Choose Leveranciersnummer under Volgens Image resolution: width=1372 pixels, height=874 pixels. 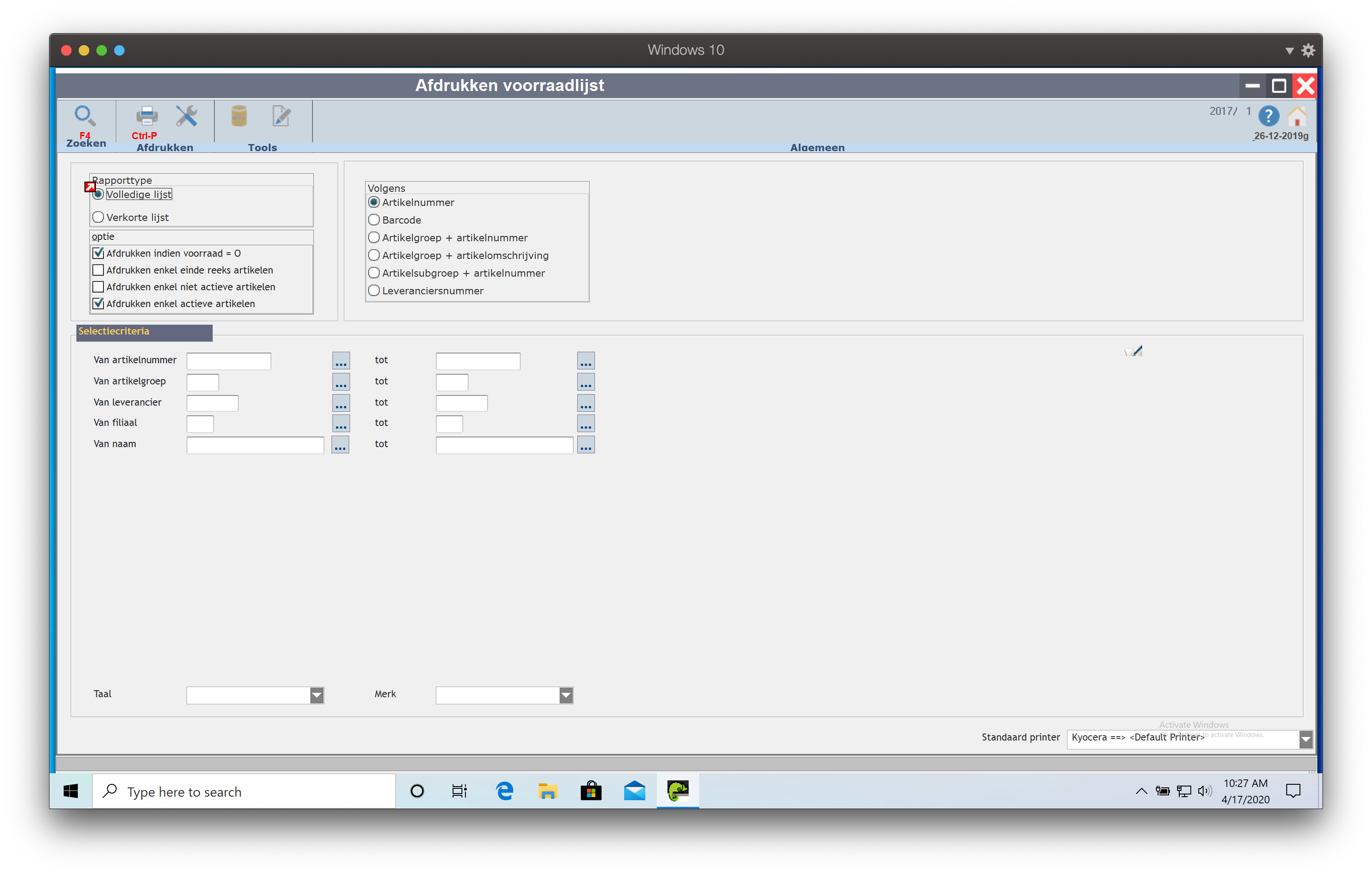click(374, 291)
